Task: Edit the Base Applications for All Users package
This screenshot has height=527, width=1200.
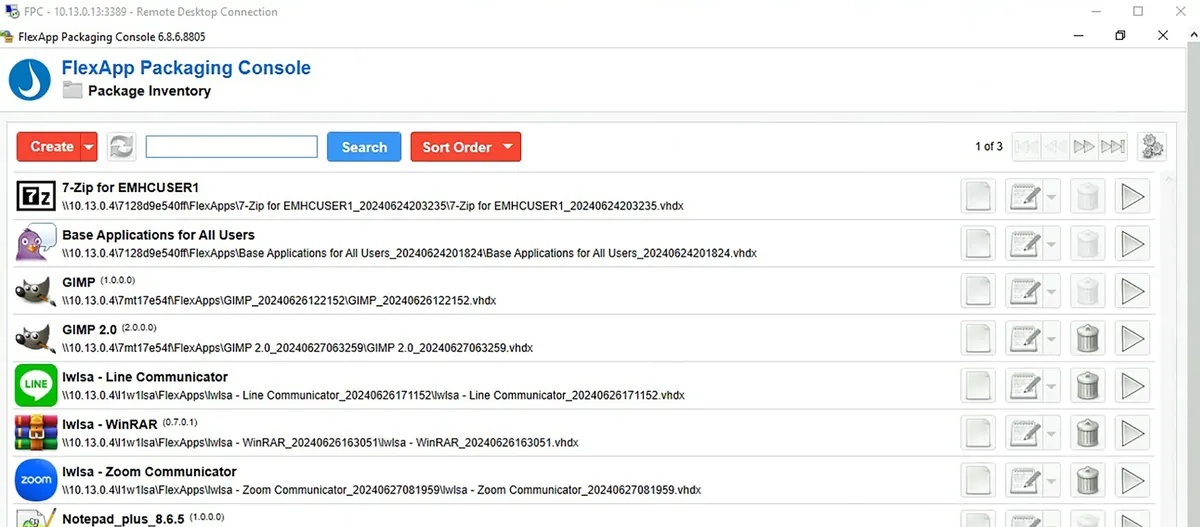Action: [1024, 244]
